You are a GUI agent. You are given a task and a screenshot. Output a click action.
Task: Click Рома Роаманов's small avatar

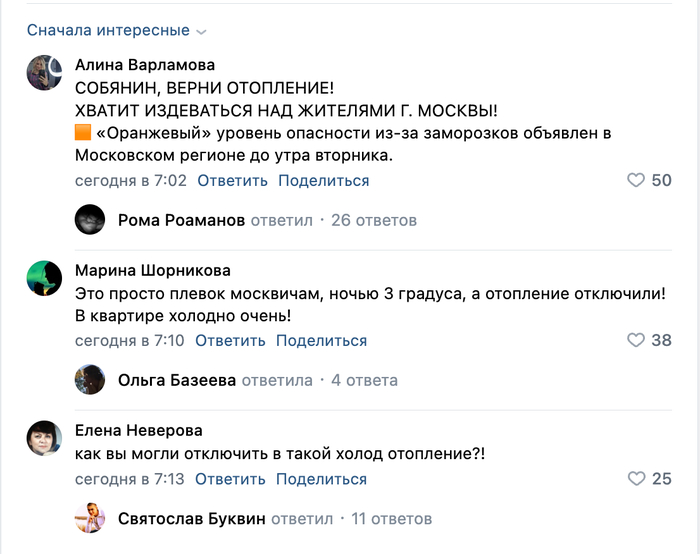click(90, 220)
